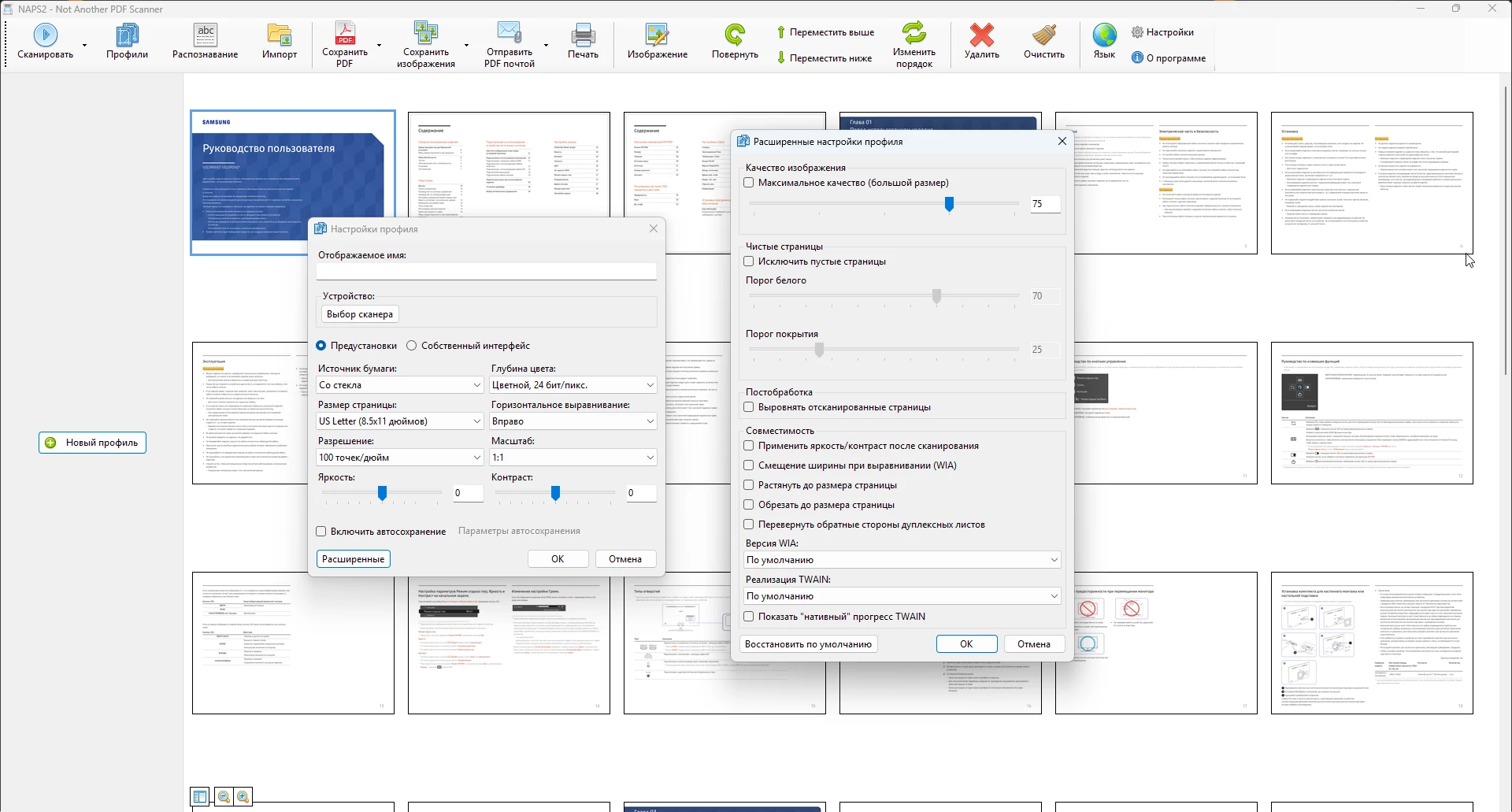Open О программе info item
1512x812 pixels.
click(x=1168, y=57)
